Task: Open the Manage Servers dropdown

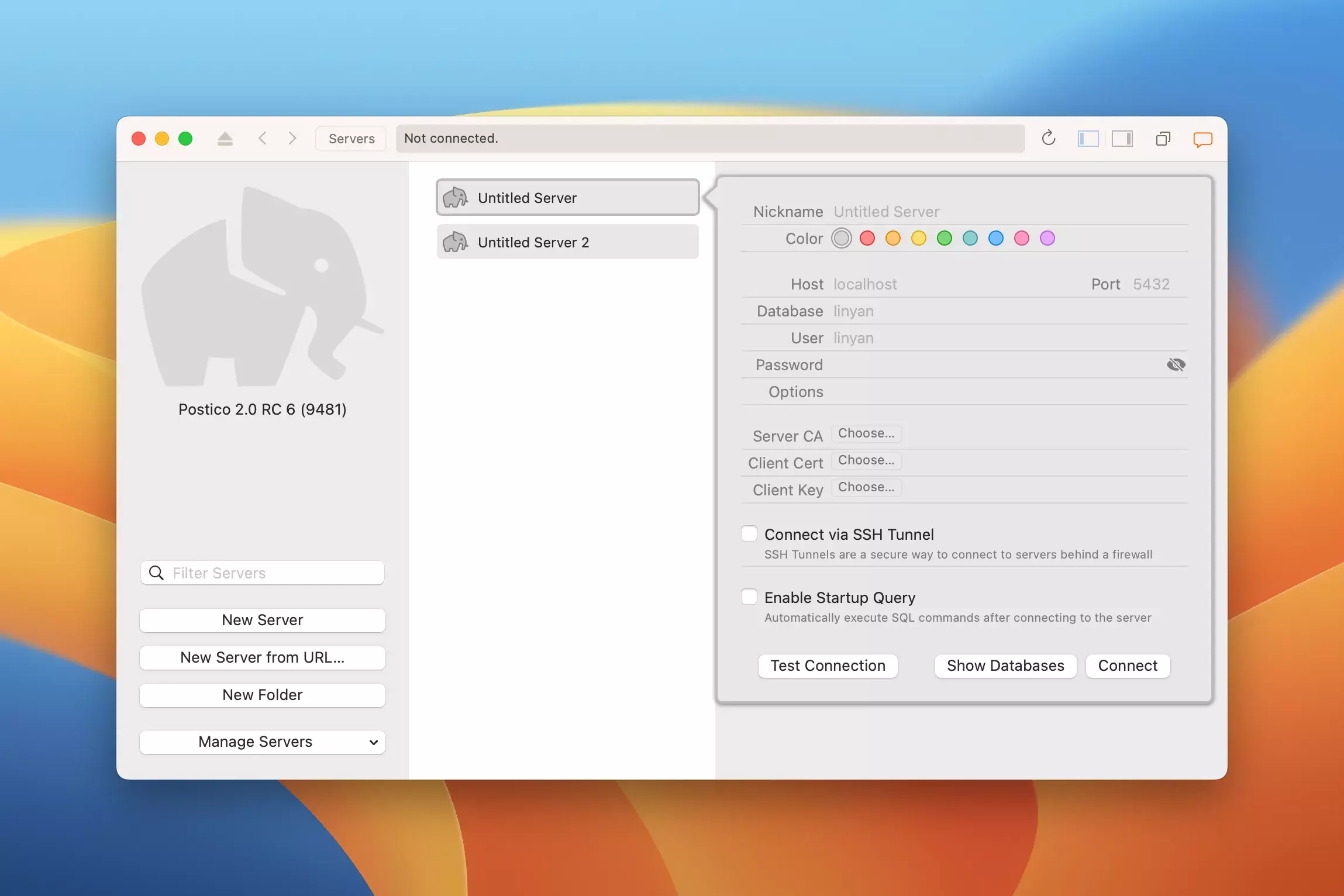Action: (x=262, y=742)
